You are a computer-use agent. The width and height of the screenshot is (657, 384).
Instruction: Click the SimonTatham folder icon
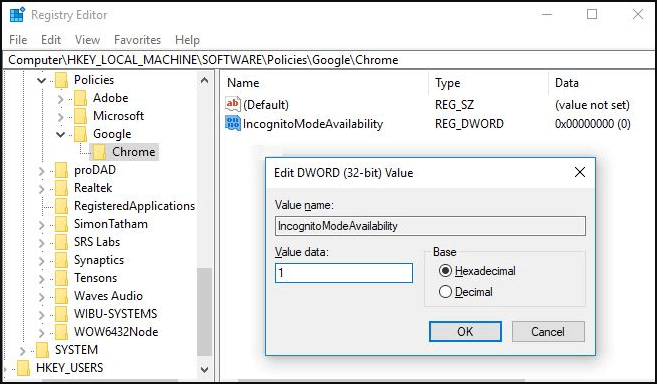click(x=62, y=224)
